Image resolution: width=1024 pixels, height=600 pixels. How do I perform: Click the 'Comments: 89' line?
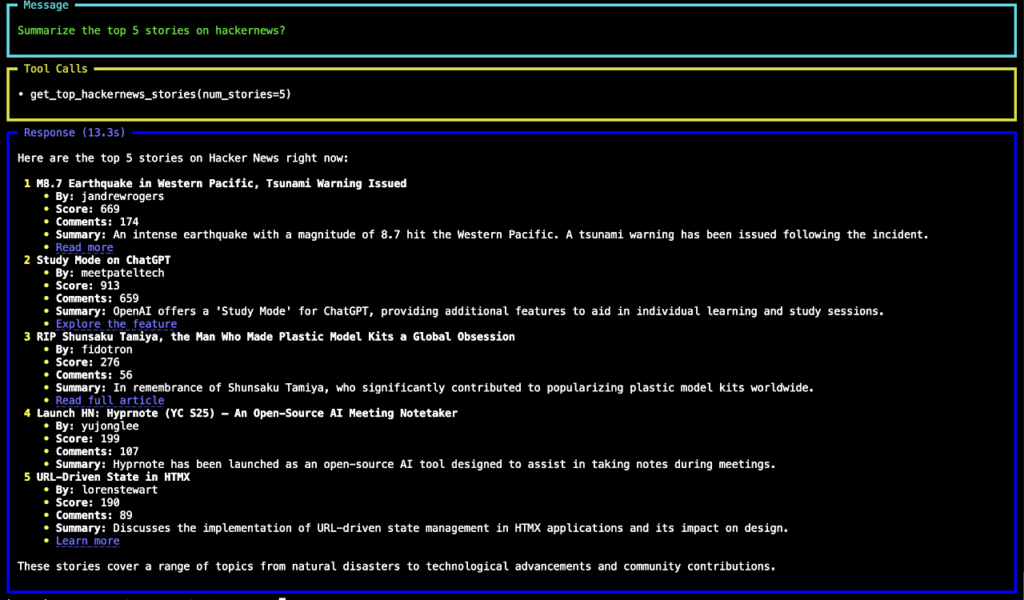coord(94,515)
